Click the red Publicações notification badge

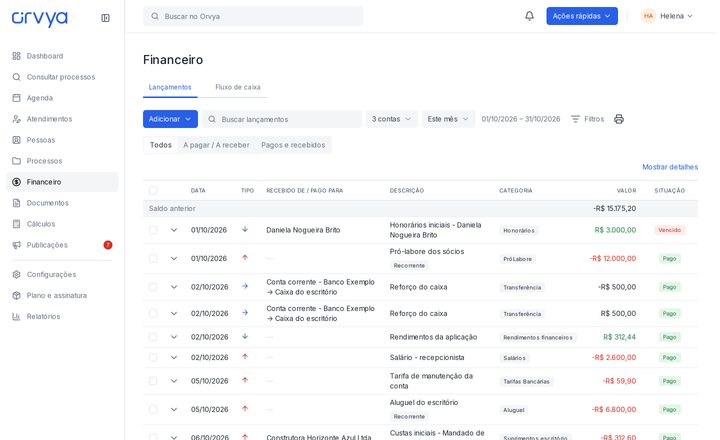[107, 245]
